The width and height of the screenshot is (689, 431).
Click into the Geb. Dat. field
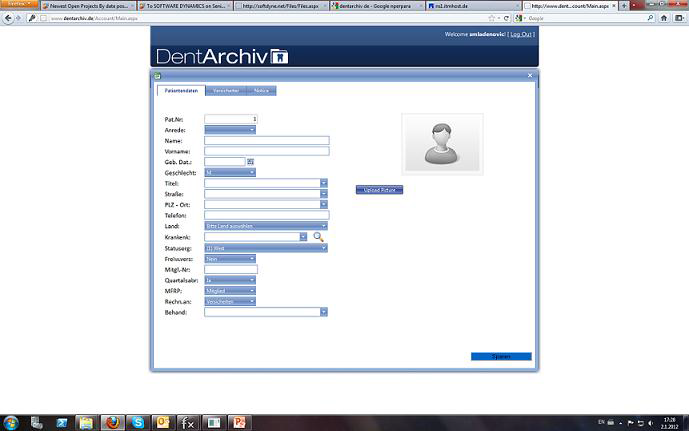(225, 162)
